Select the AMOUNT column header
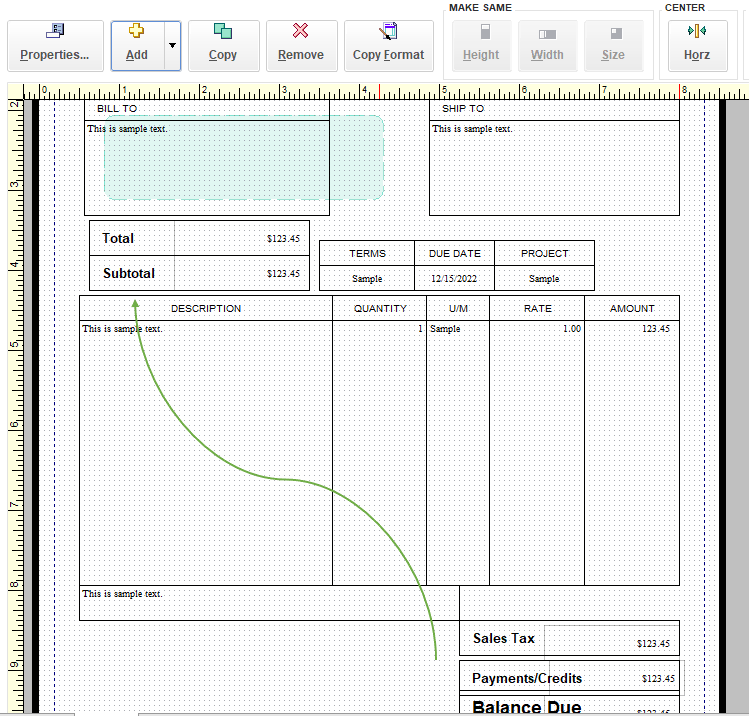This screenshot has width=749, height=716. pos(632,309)
